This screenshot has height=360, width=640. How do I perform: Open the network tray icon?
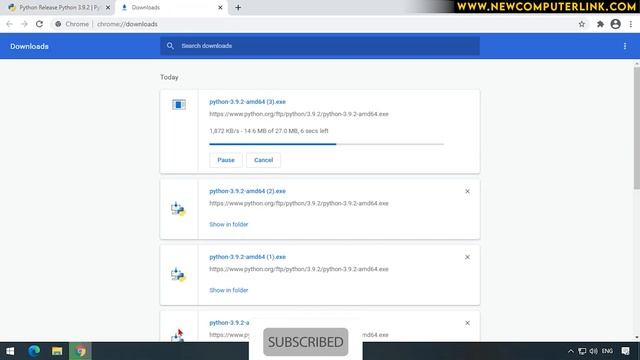[582, 351]
